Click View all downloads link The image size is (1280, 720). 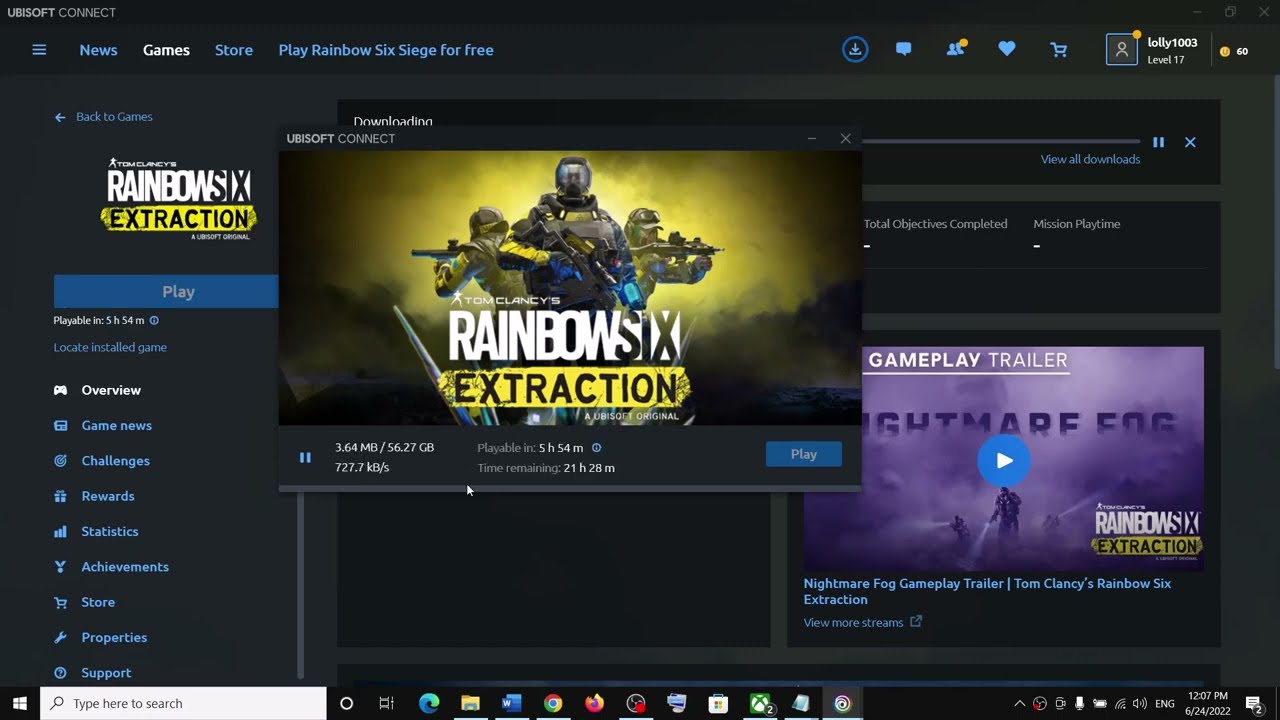(1090, 159)
